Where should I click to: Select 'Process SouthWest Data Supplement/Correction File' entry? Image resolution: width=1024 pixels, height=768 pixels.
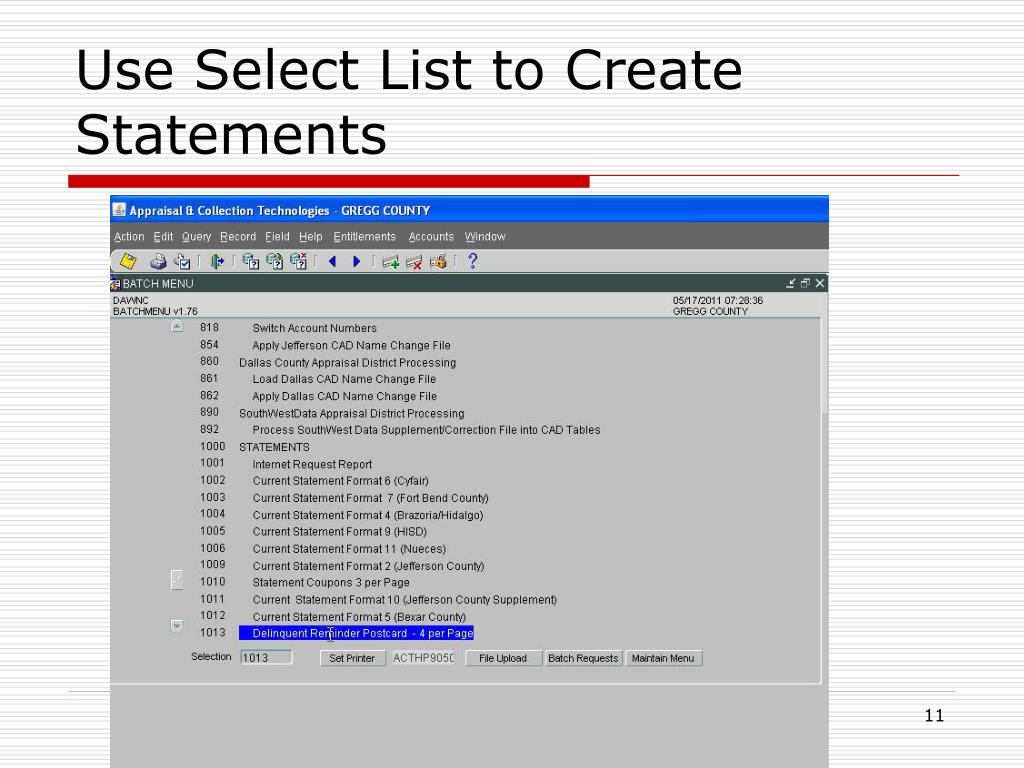click(x=426, y=430)
